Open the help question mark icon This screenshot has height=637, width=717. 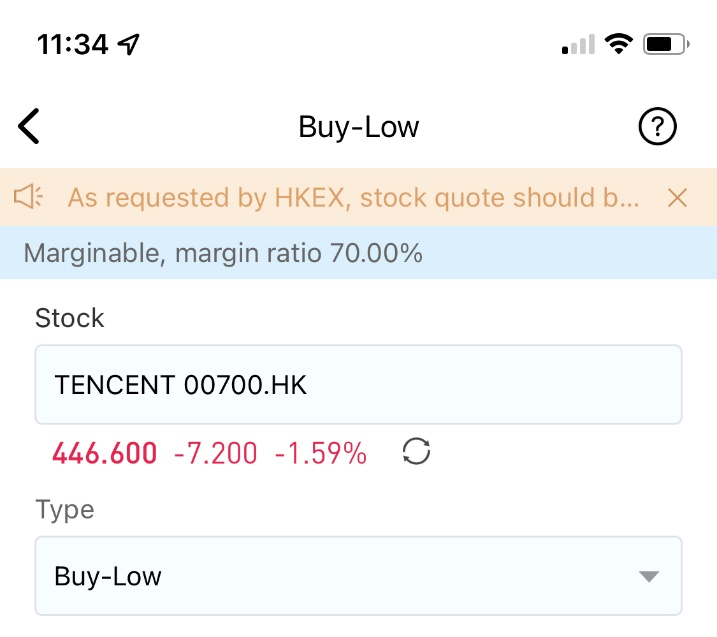point(657,126)
